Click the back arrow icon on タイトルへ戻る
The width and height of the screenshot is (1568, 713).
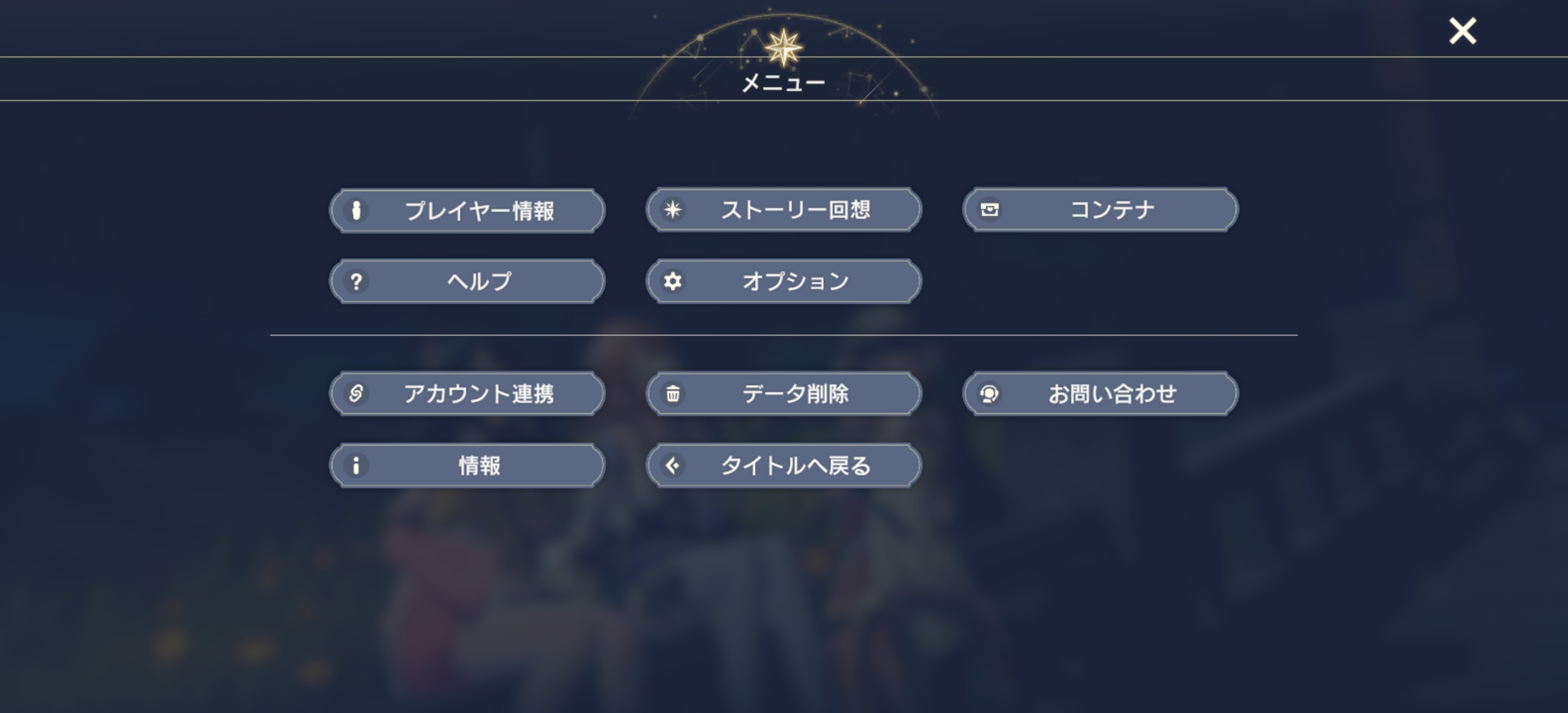click(674, 465)
